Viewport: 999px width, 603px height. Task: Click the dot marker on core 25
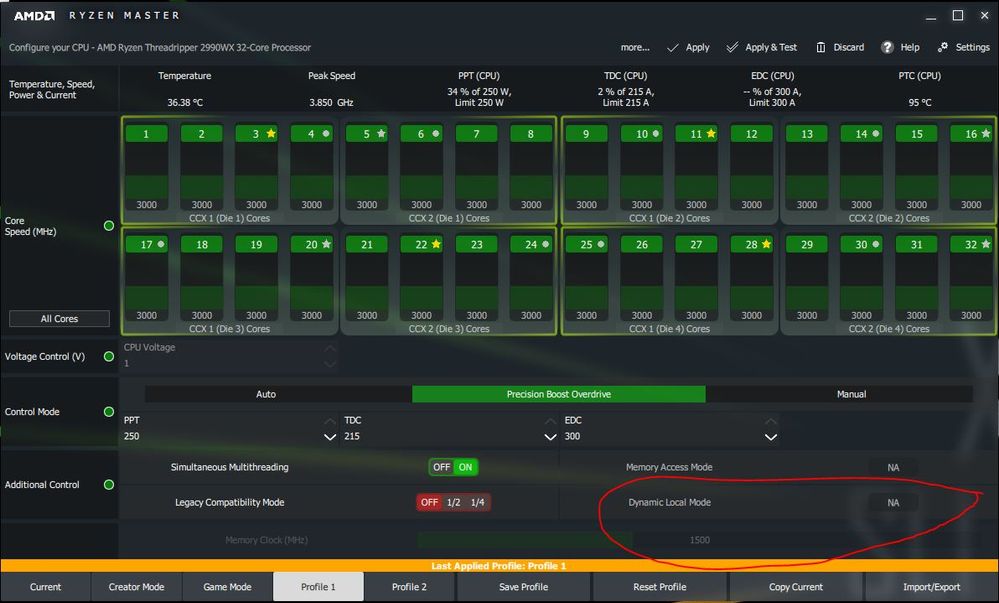pyautogui.click(x=601, y=243)
